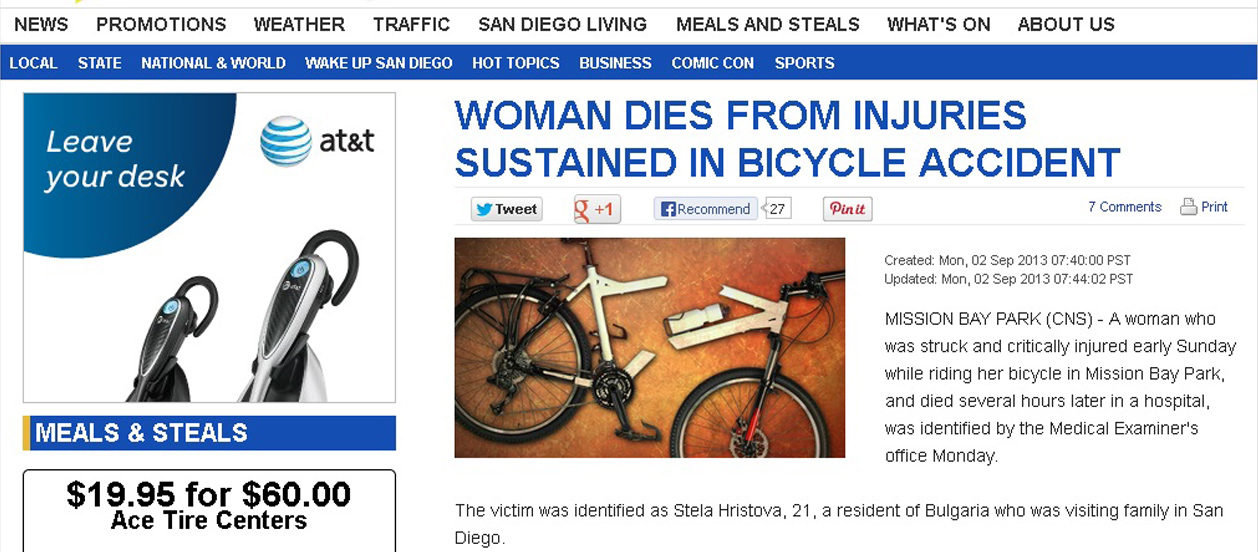Click the Pinterest Pin it button
The width and height of the screenshot is (1258, 552).
[847, 209]
